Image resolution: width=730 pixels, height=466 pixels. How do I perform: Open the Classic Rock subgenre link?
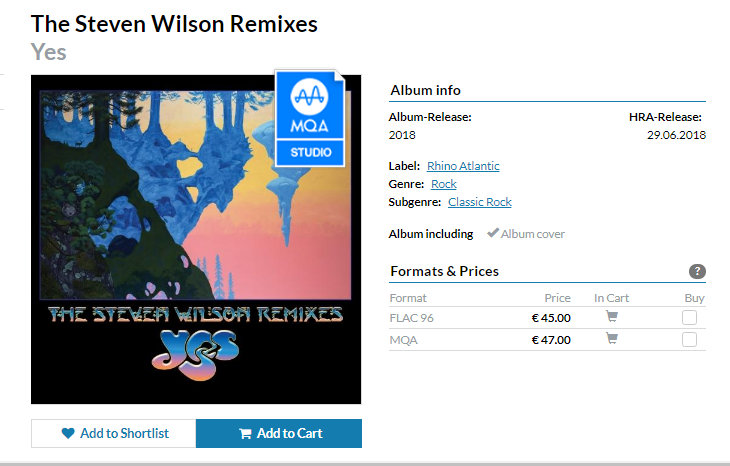[x=480, y=202]
